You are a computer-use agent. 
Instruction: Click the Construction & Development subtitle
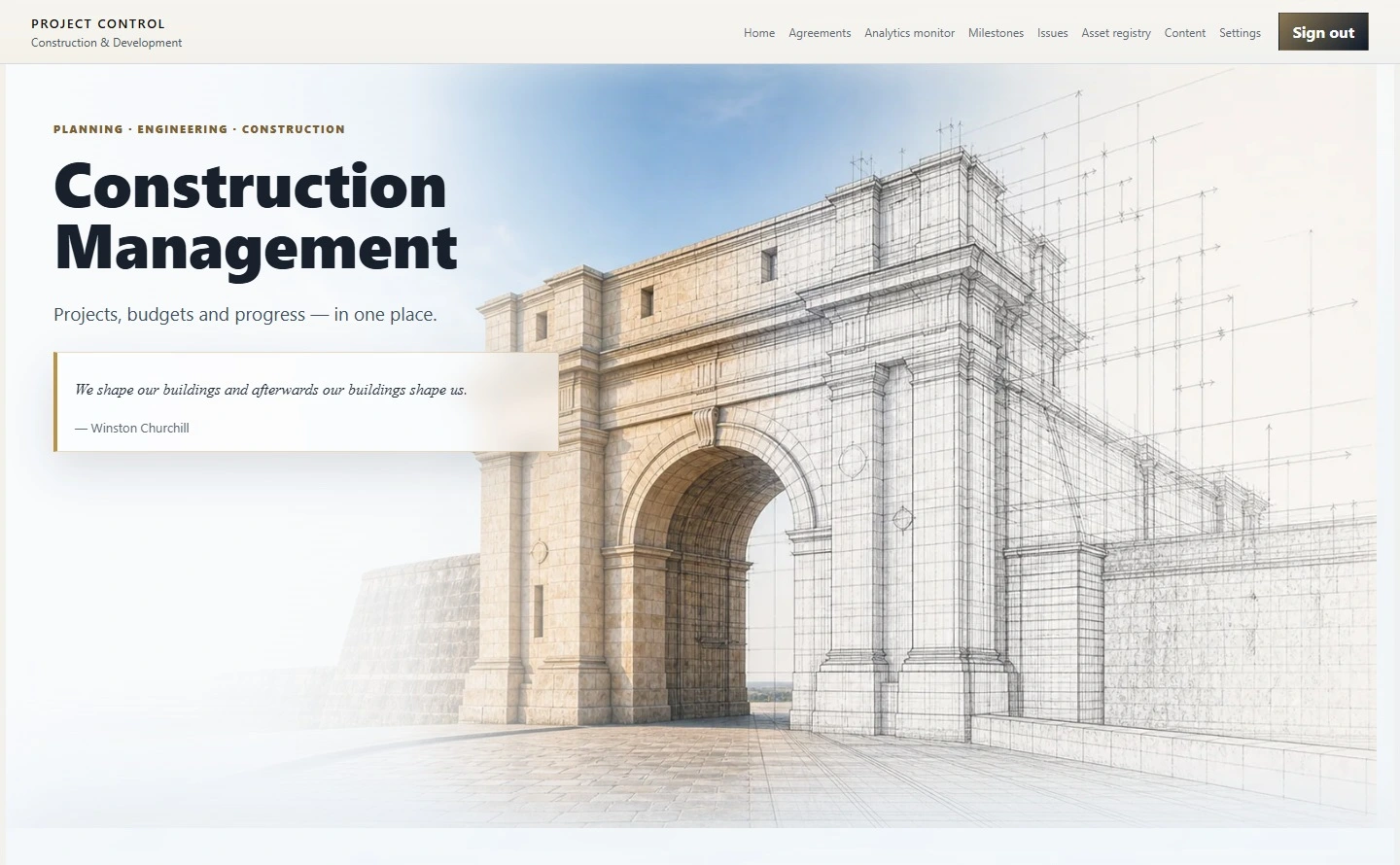pyautogui.click(x=107, y=43)
